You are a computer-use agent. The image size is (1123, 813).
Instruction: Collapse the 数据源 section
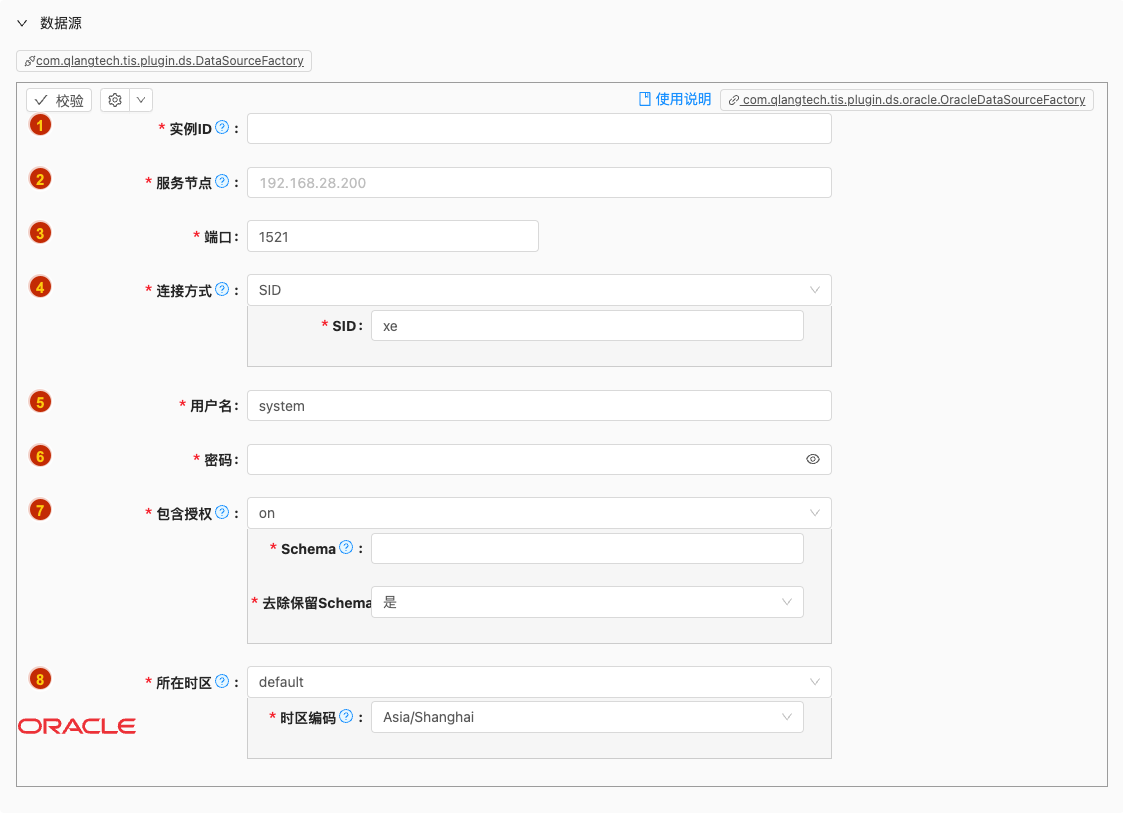[x=22, y=23]
